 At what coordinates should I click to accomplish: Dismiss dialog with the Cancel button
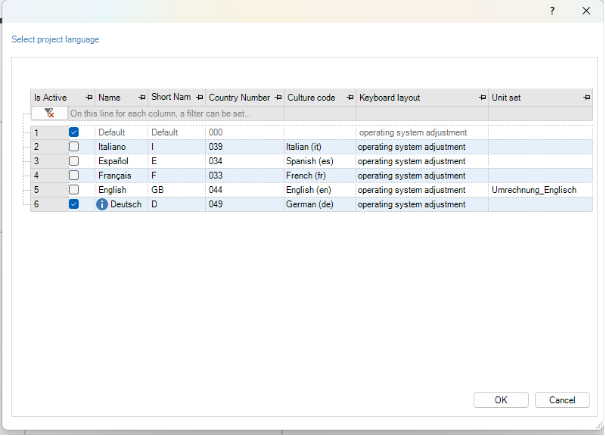(562, 400)
